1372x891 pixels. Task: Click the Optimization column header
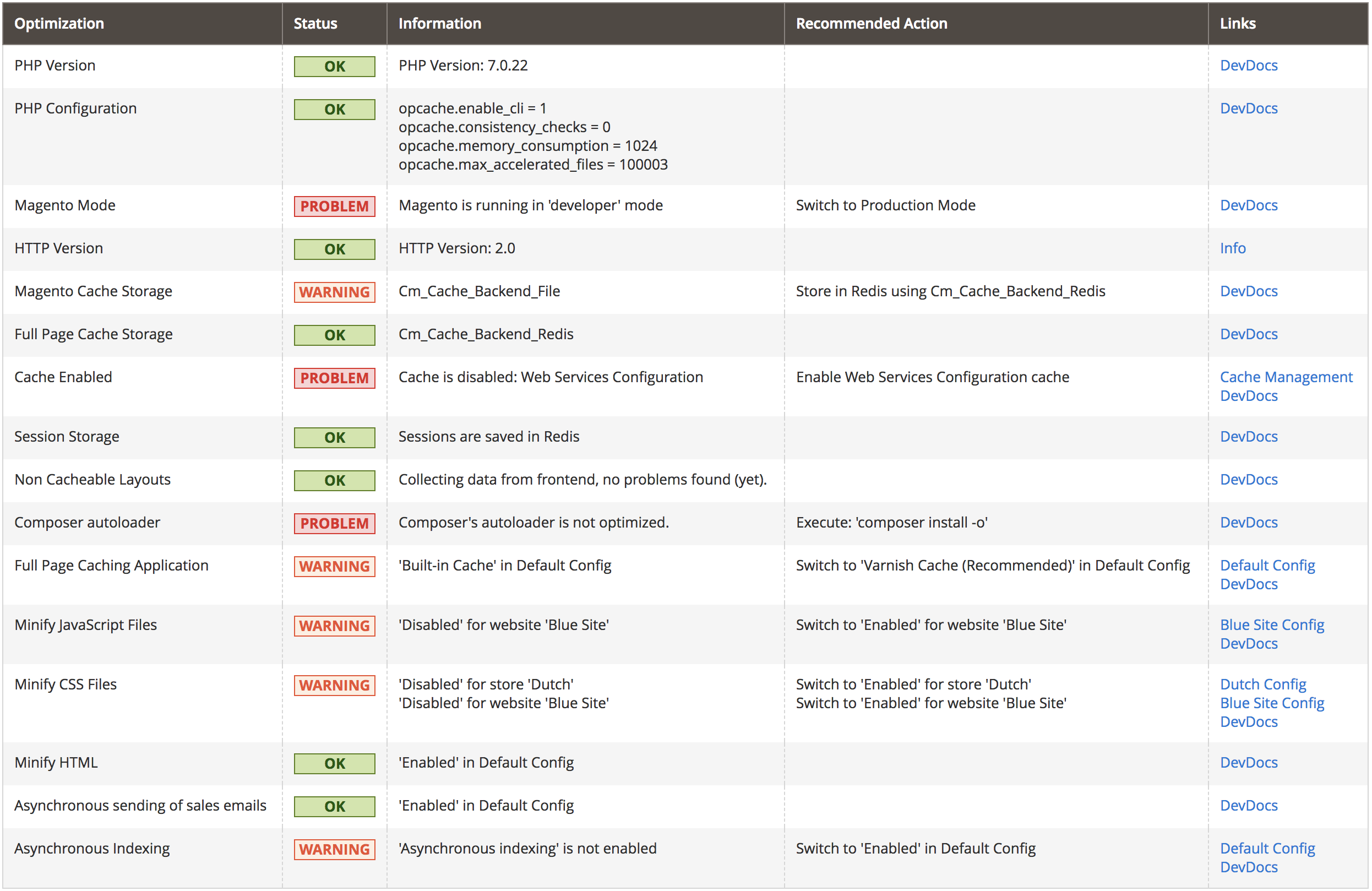point(59,23)
